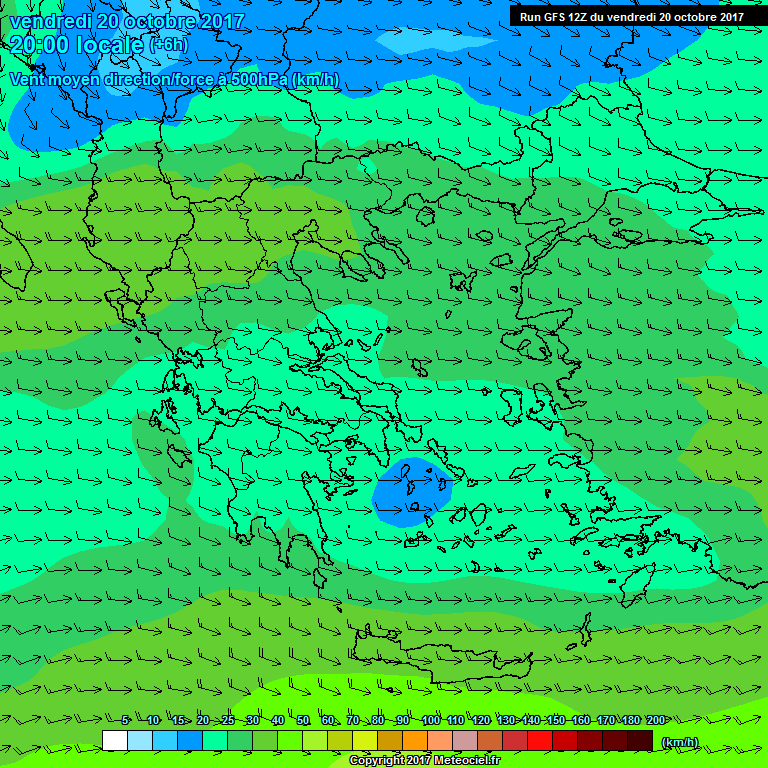Screen dimensions: 768x768
Task: Click the (km/h) unit label beside legend
Action: 681,742
